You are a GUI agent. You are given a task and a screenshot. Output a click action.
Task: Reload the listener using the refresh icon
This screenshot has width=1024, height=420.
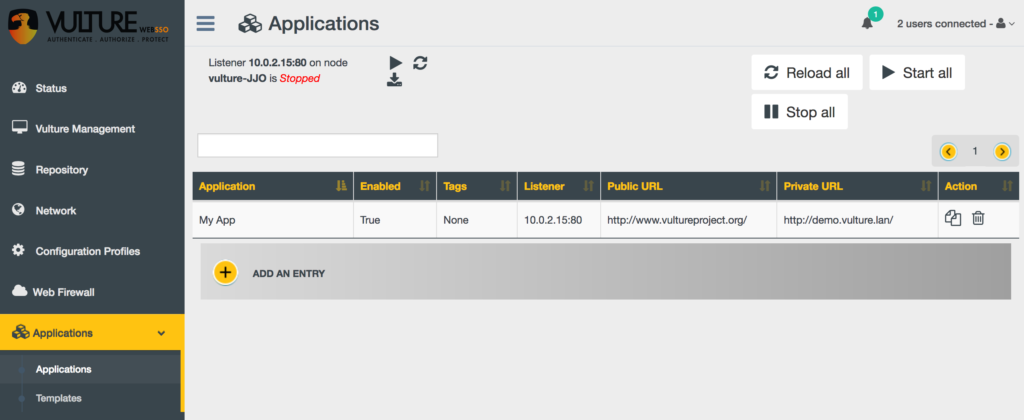[x=421, y=63]
